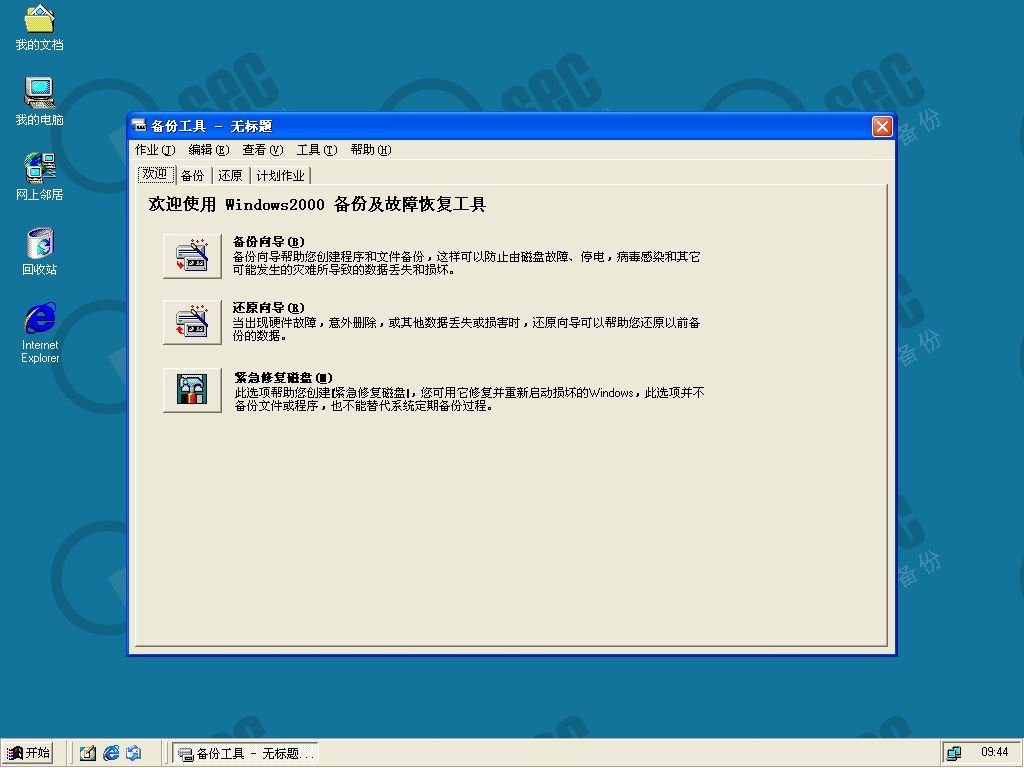Click the 紧急修复磁盘(M) heading text
Image resolution: width=1024 pixels, height=768 pixels.
pos(283,377)
